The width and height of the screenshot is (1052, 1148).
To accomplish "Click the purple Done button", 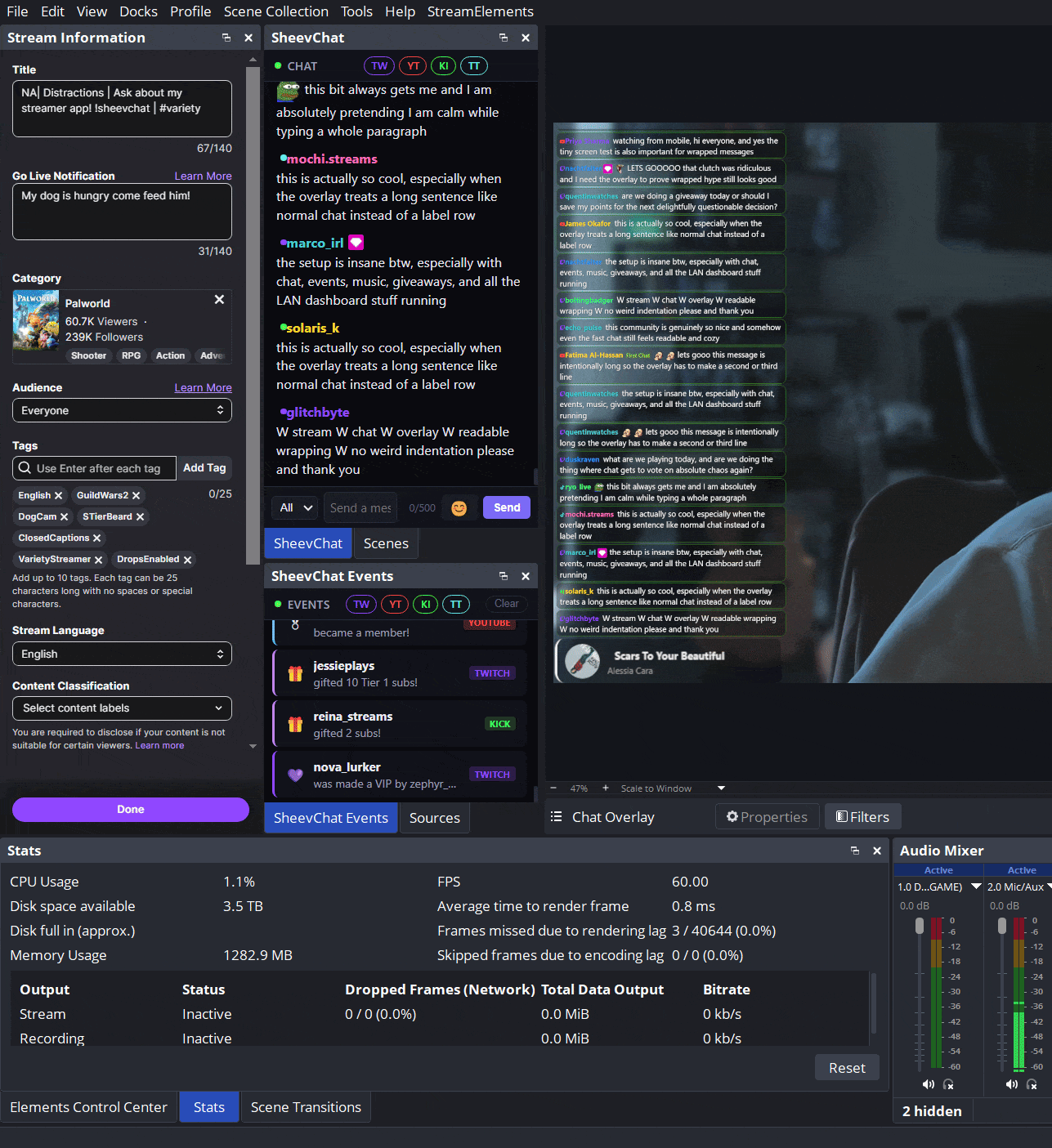I will point(131,810).
